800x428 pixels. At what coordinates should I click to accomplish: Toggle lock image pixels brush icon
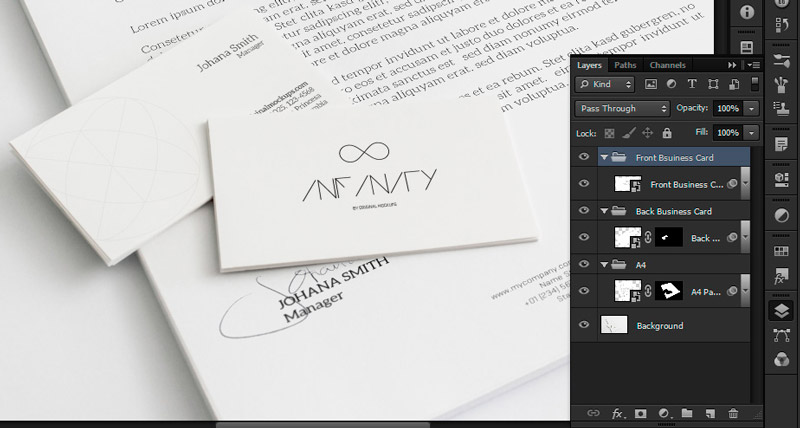[x=629, y=133]
